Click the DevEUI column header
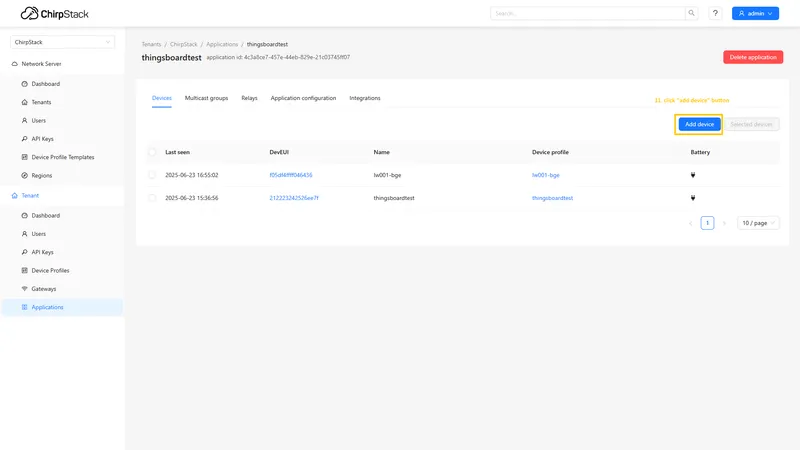Screen dimensions: 800x450 pos(279,152)
